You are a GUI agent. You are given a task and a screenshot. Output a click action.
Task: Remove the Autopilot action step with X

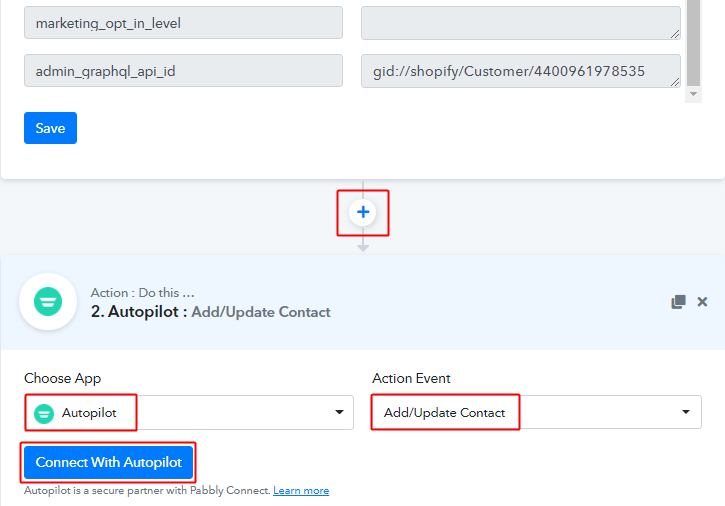(702, 302)
